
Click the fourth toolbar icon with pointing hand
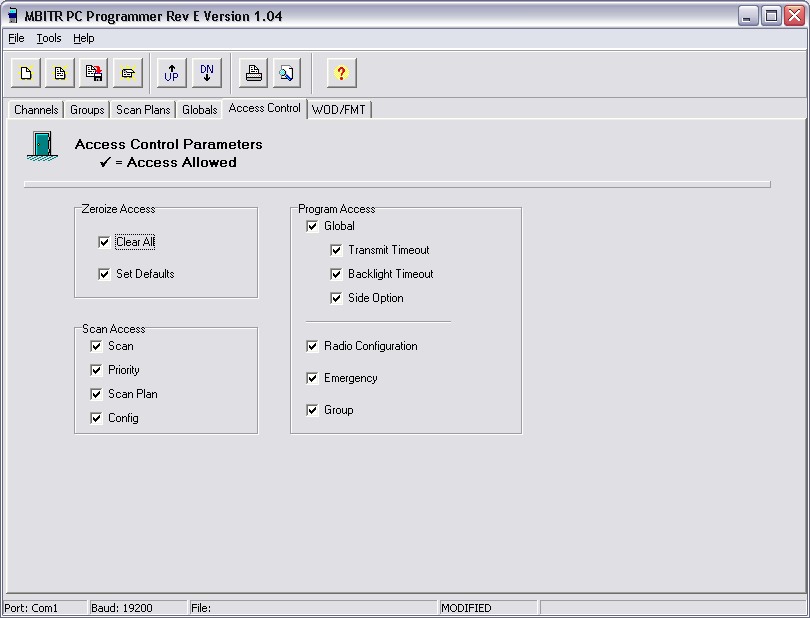127,73
